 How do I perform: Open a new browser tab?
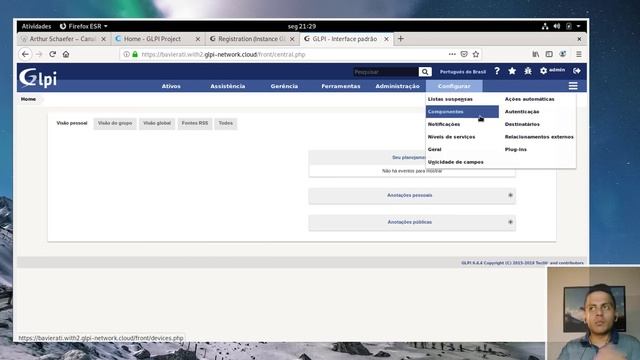click(401, 39)
